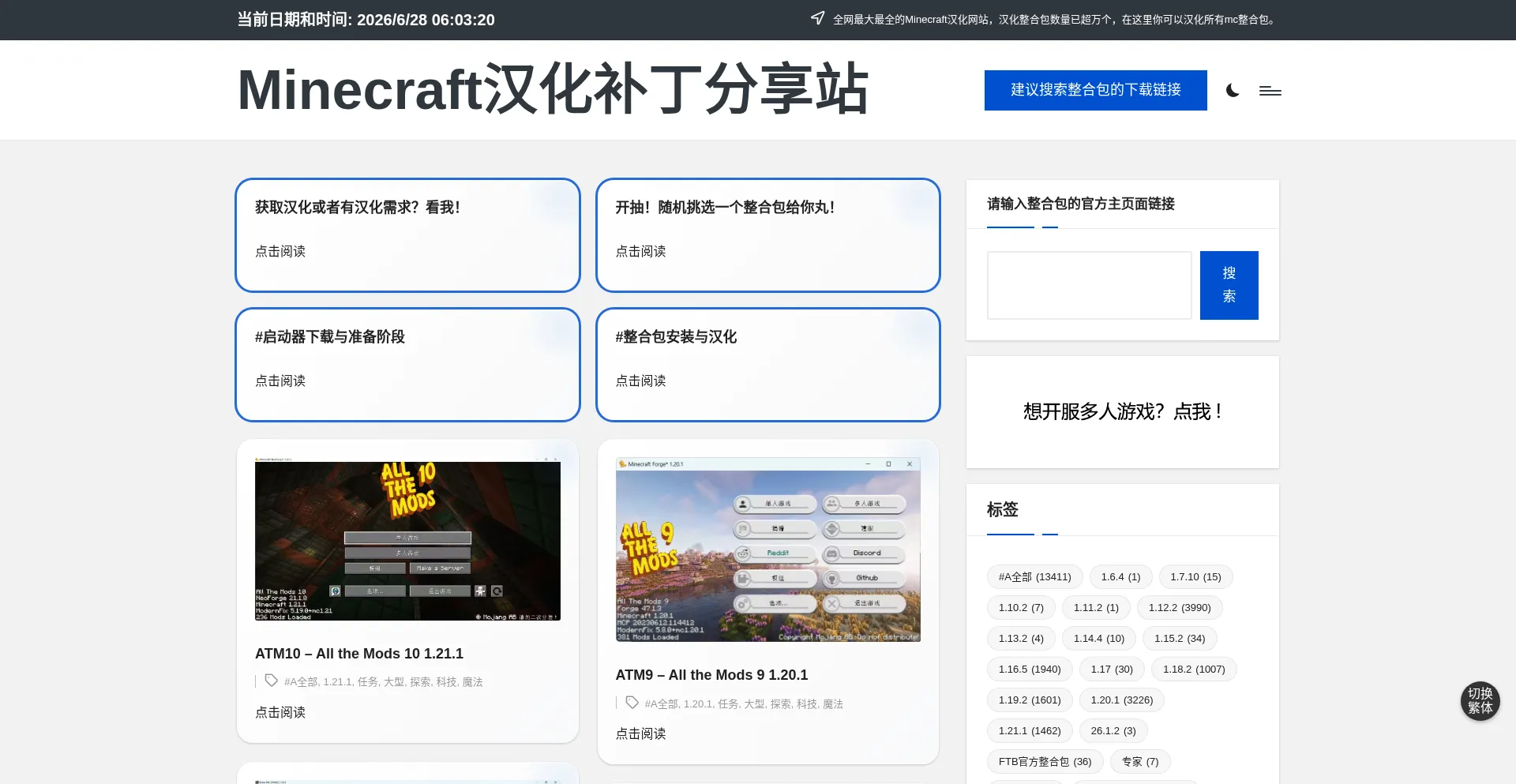The width and height of the screenshot is (1516, 784).
Task: Click the tag icon under ATM10 card
Action: point(271,681)
